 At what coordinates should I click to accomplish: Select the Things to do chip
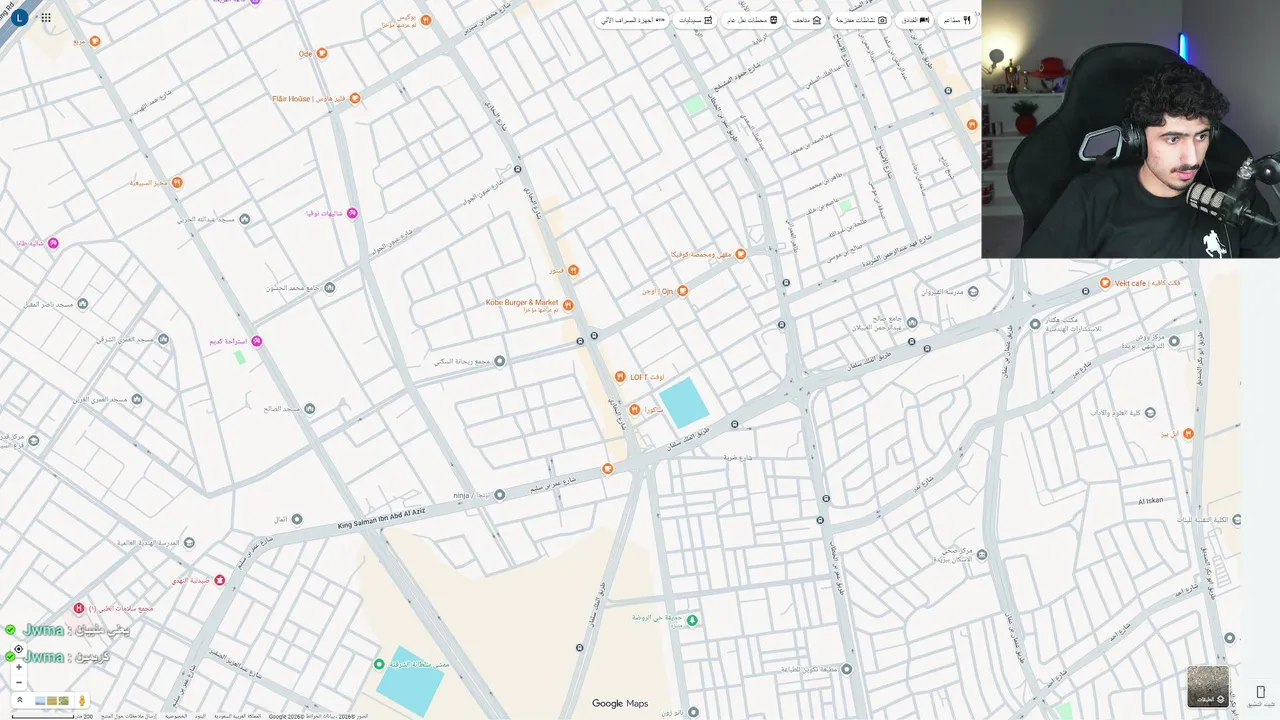(x=861, y=20)
